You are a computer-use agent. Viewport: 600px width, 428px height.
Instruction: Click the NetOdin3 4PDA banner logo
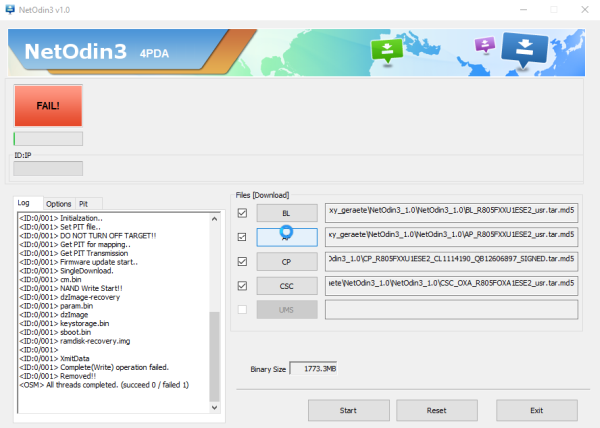pos(96,51)
